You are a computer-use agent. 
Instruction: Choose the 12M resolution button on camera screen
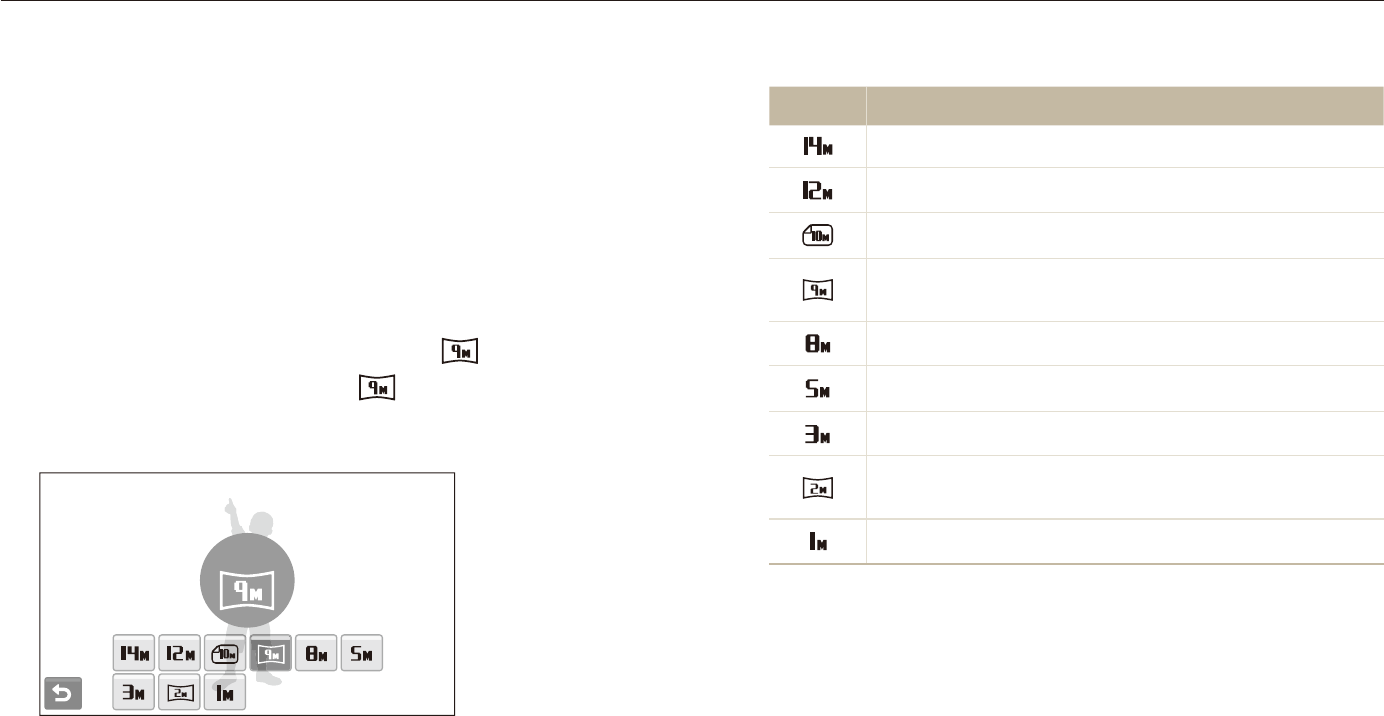(x=180, y=654)
